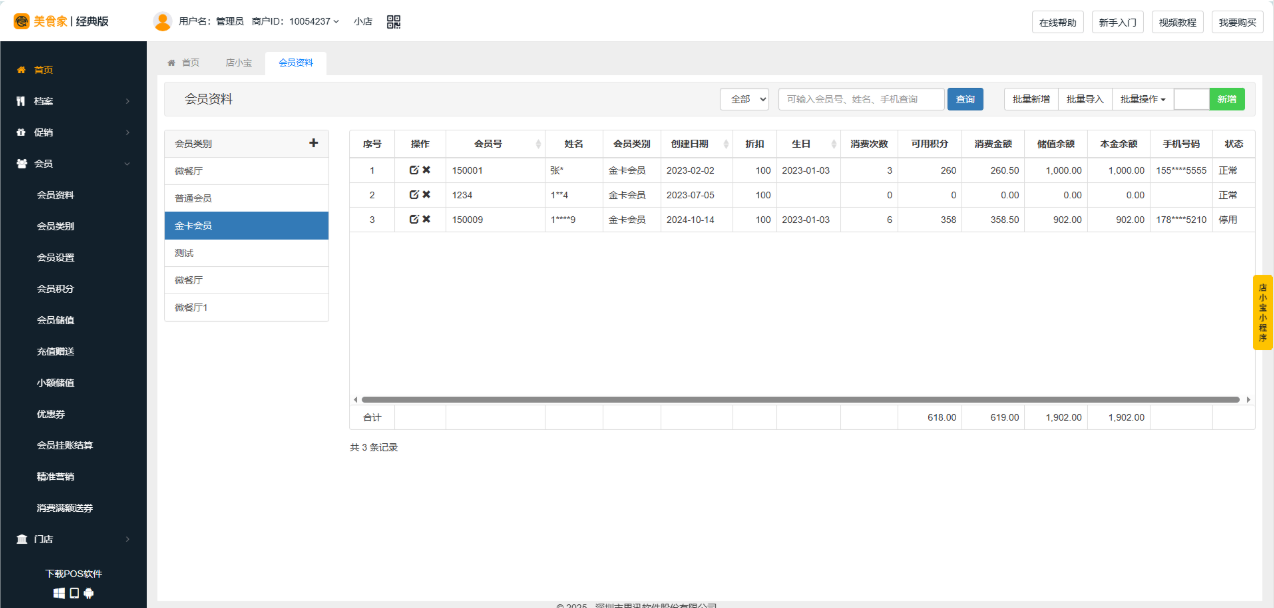
Task: Download the Windows POS software
Action: 59,593
